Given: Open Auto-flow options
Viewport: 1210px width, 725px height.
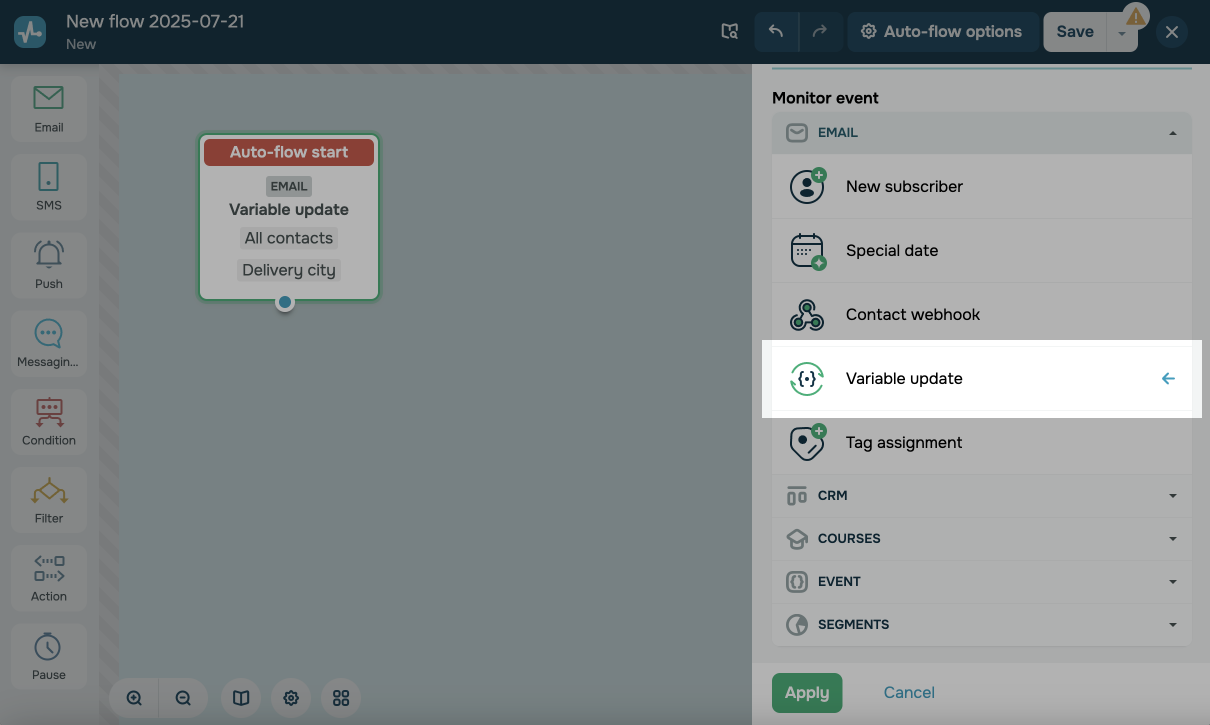Looking at the screenshot, I should pyautogui.click(x=941, y=32).
